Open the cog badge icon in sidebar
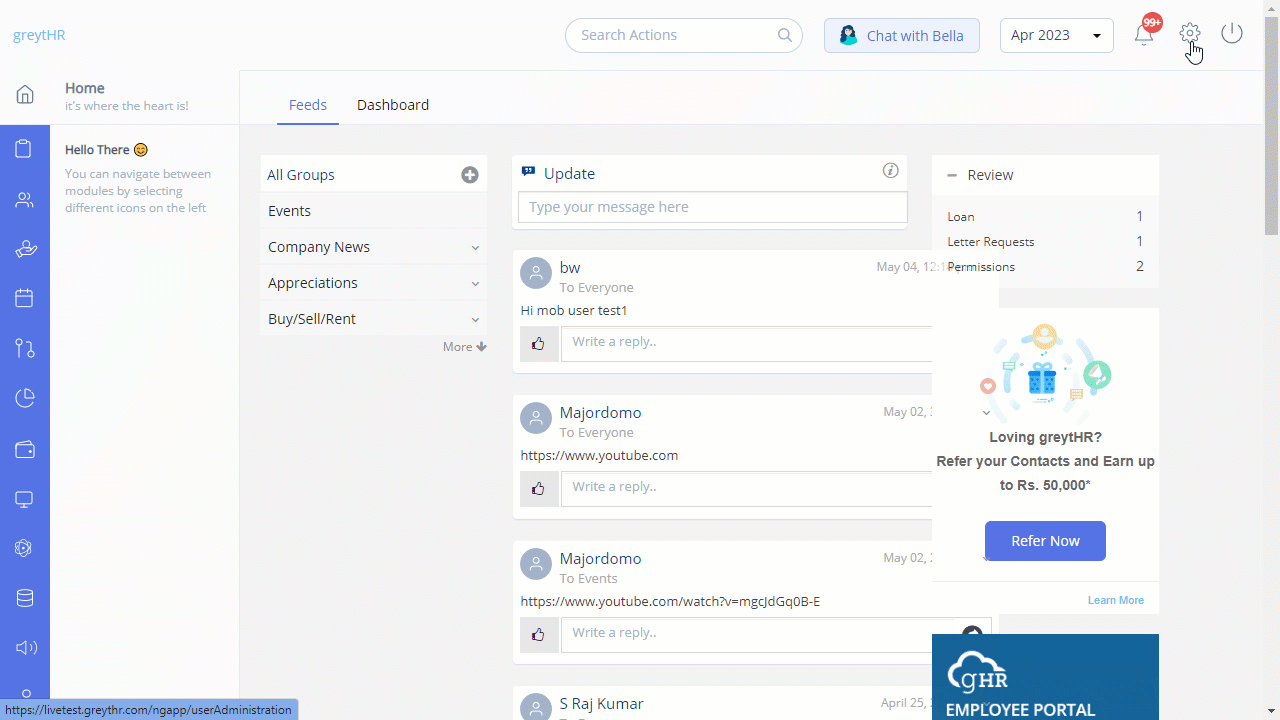The width and height of the screenshot is (1280, 720). point(25,548)
